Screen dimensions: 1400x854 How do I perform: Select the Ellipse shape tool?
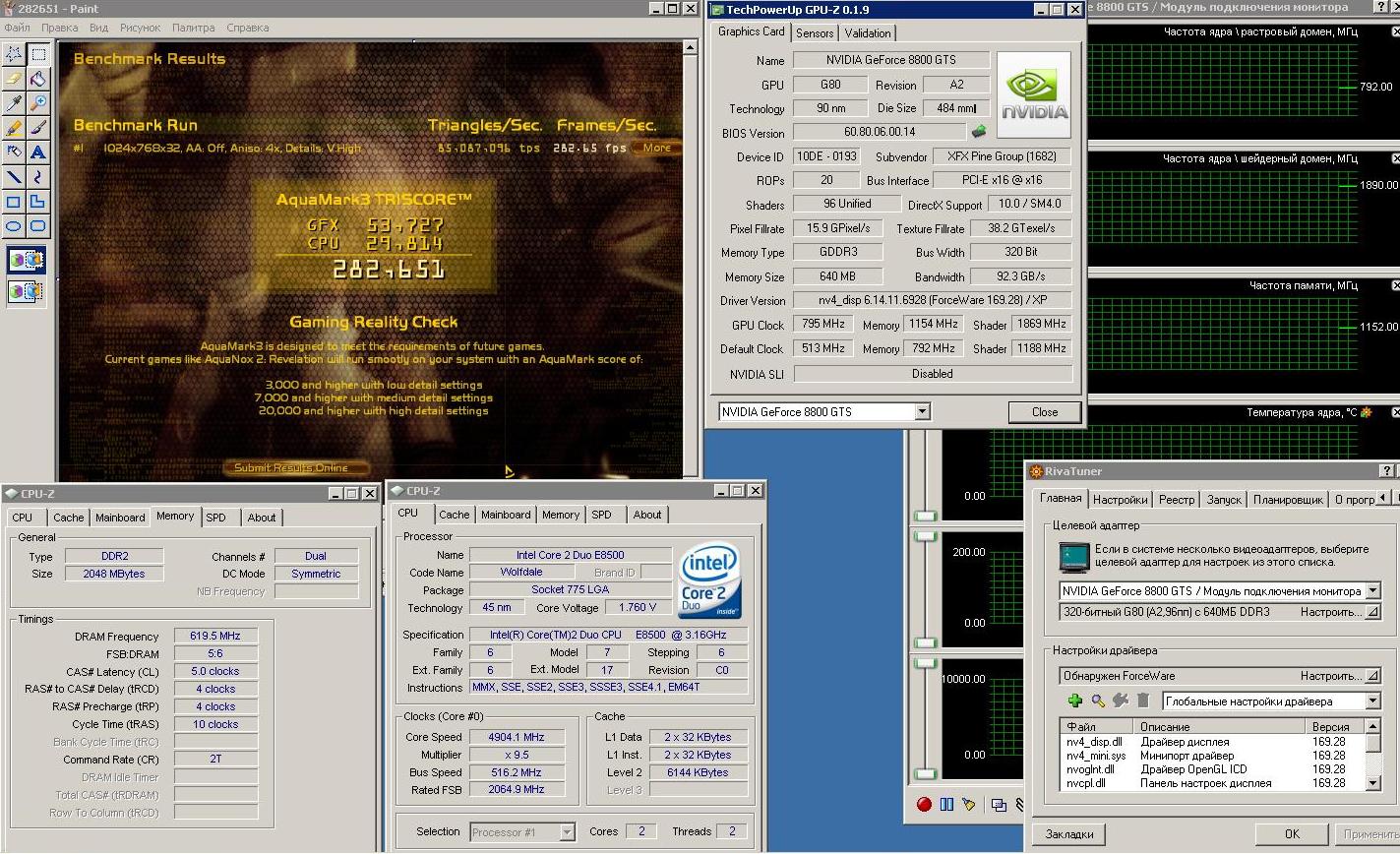(14, 226)
